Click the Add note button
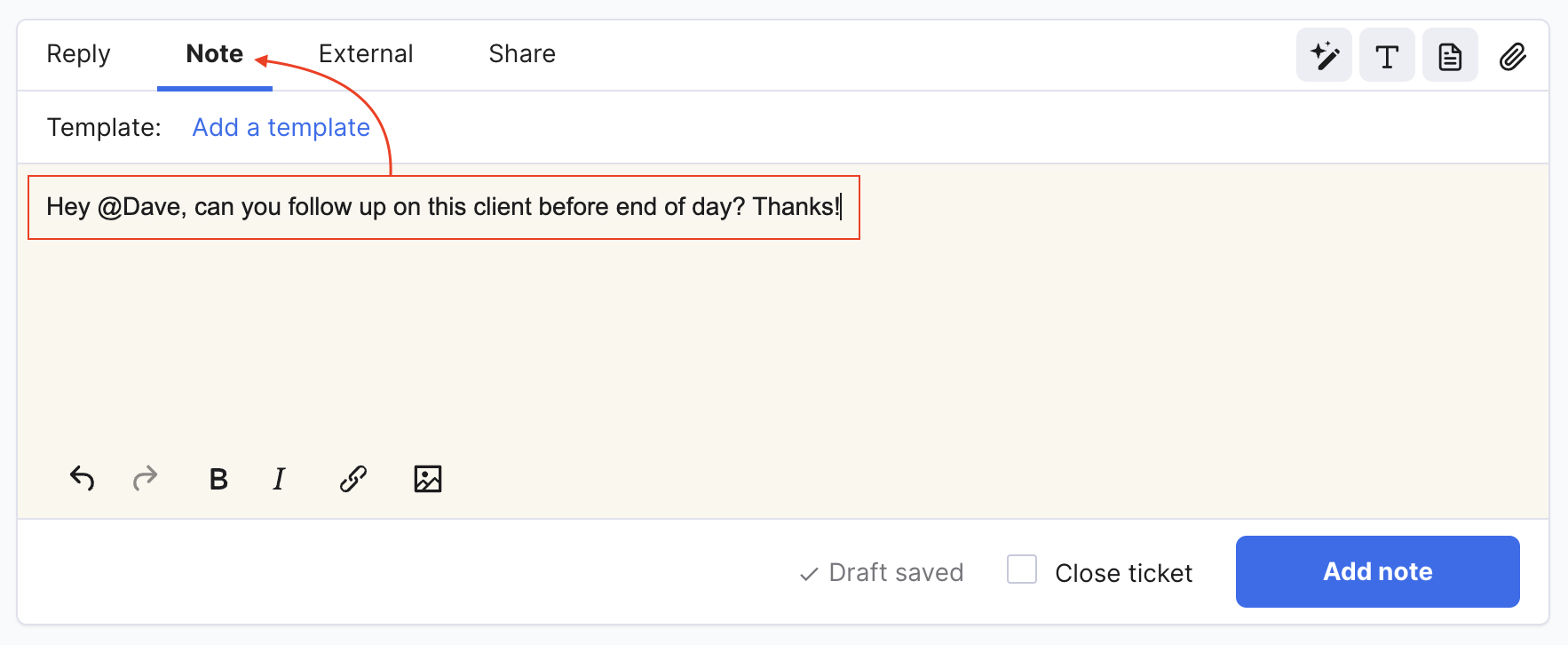This screenshot has width=1568, height=645. pos(1377,571)
